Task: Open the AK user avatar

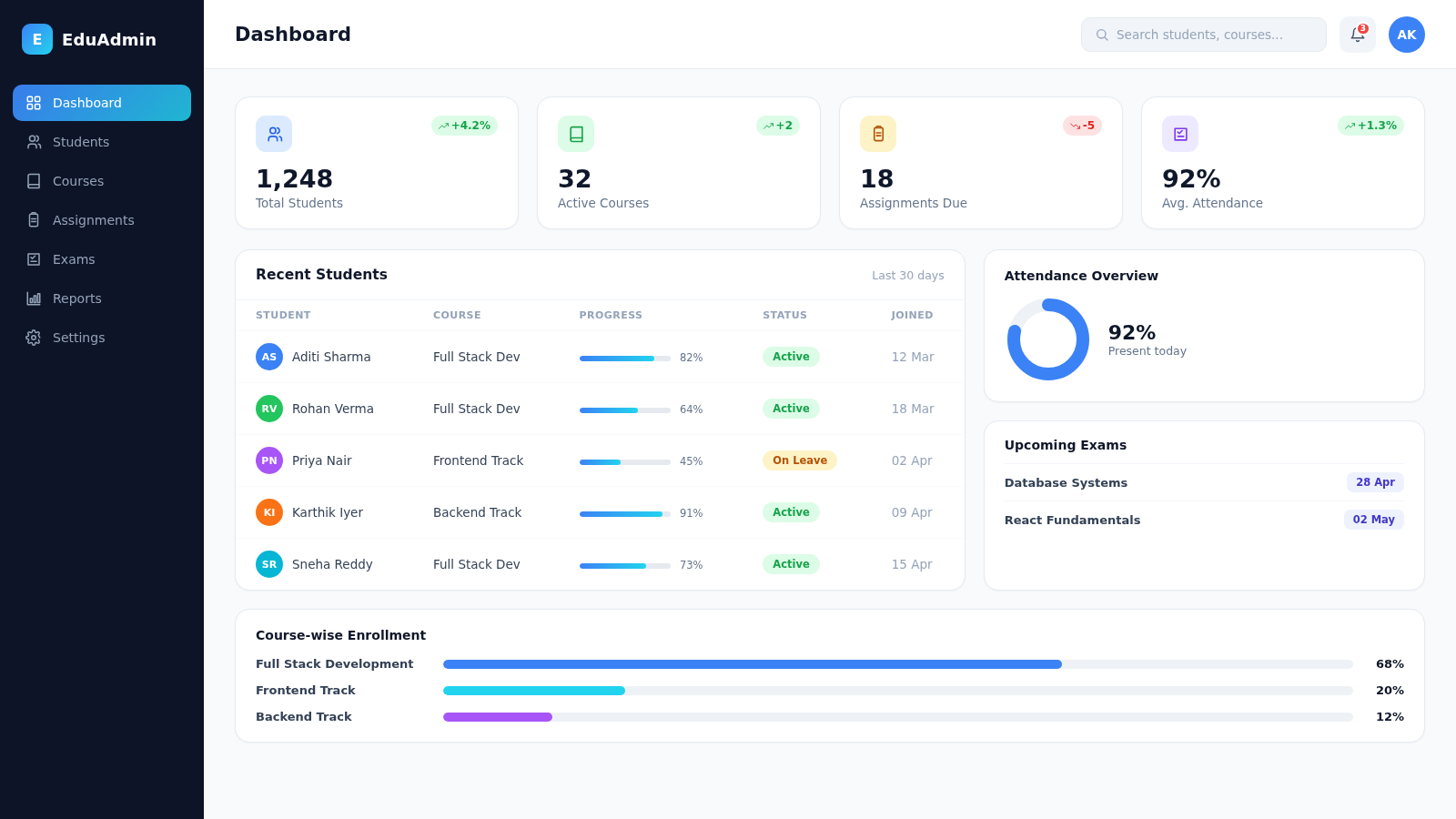Action: click(1407, 35)
